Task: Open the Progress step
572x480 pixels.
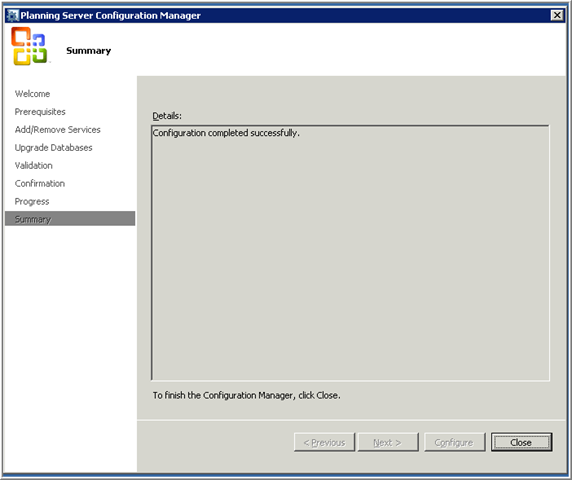Action: tap(32, 201)
